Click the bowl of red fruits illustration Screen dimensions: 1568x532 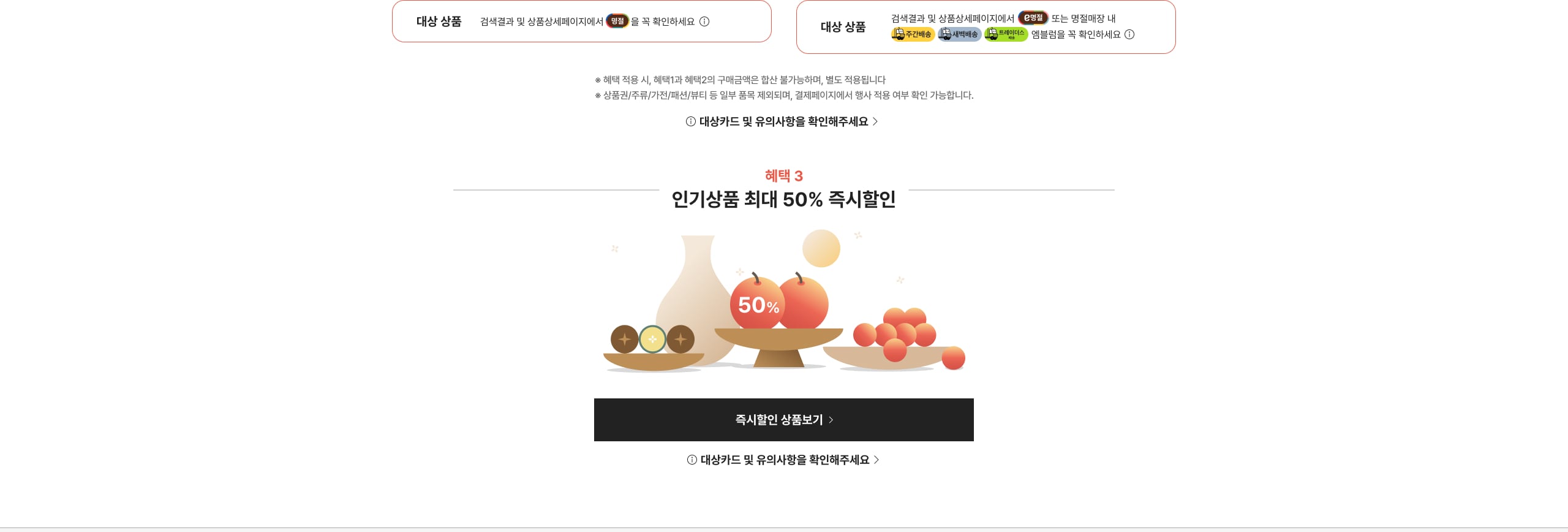(x=894, y=340)
